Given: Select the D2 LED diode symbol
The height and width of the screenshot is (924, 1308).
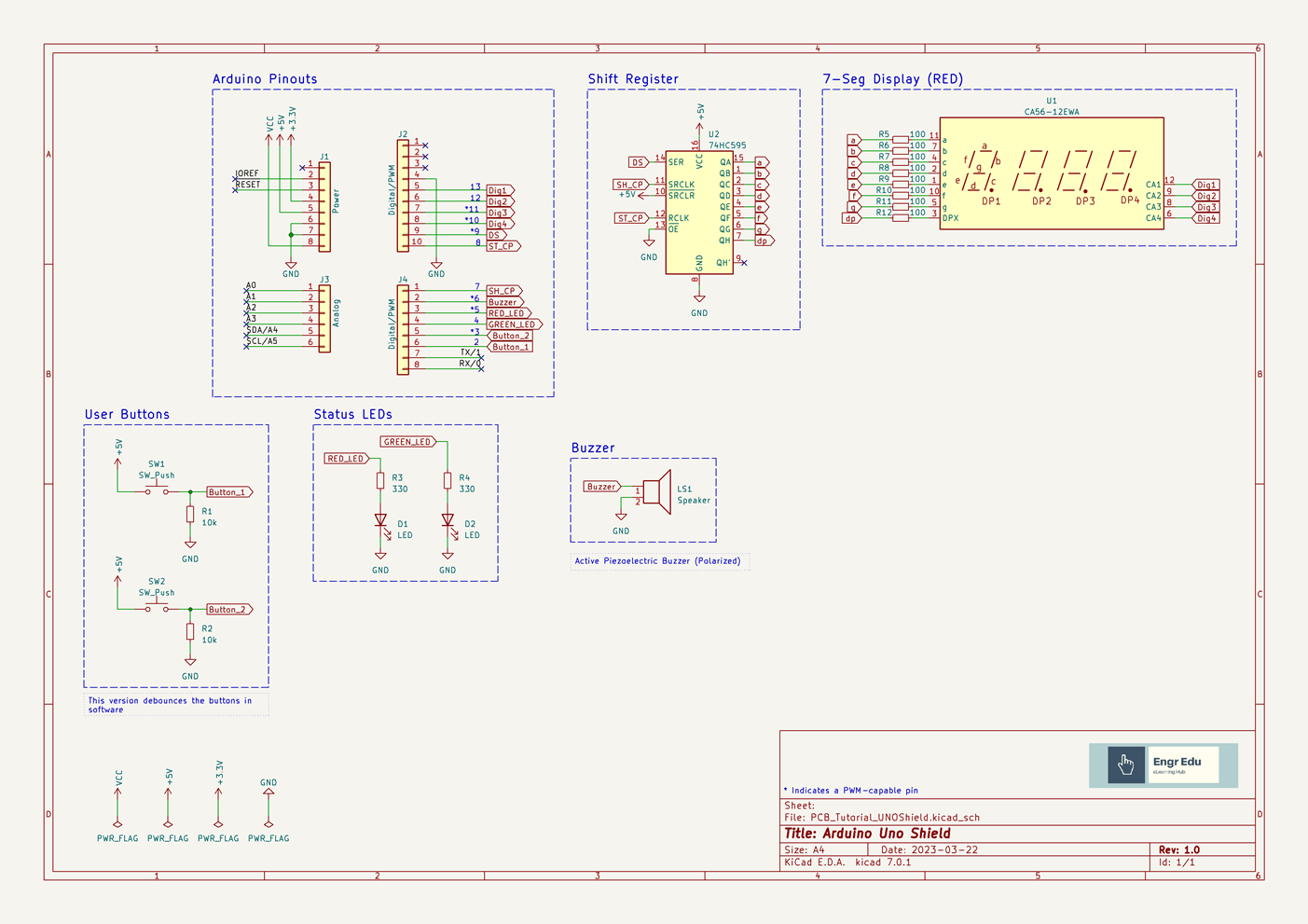Looking at the screenshot, I should pyautogui.click(x=447, y=520).
